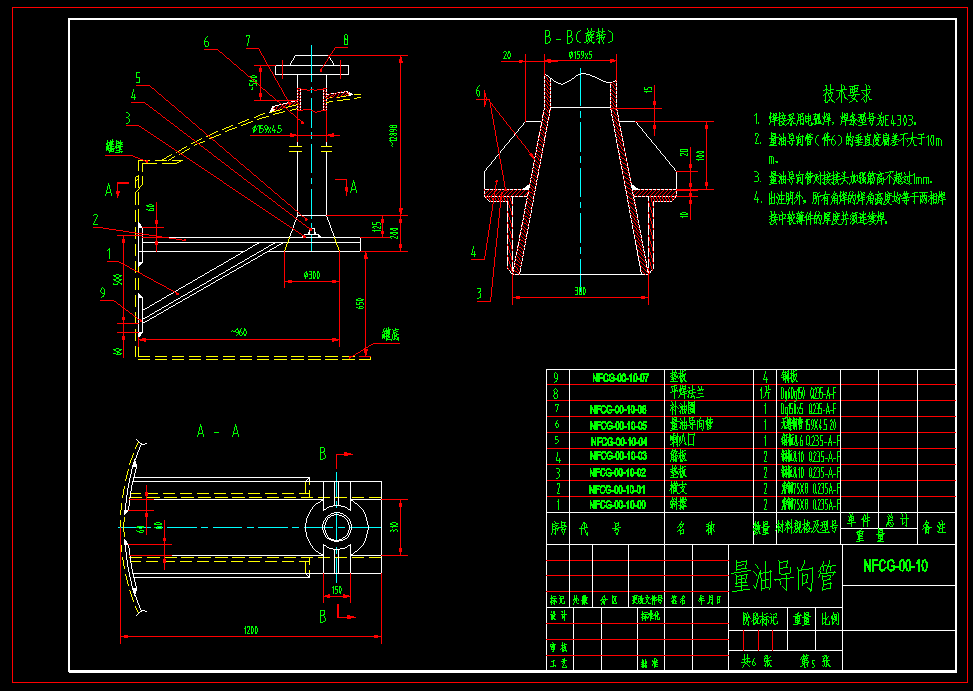
Task: Select part code NFCG-00-10-07 in the parts list
Action: pyautogui.click(x=620, y=377)
